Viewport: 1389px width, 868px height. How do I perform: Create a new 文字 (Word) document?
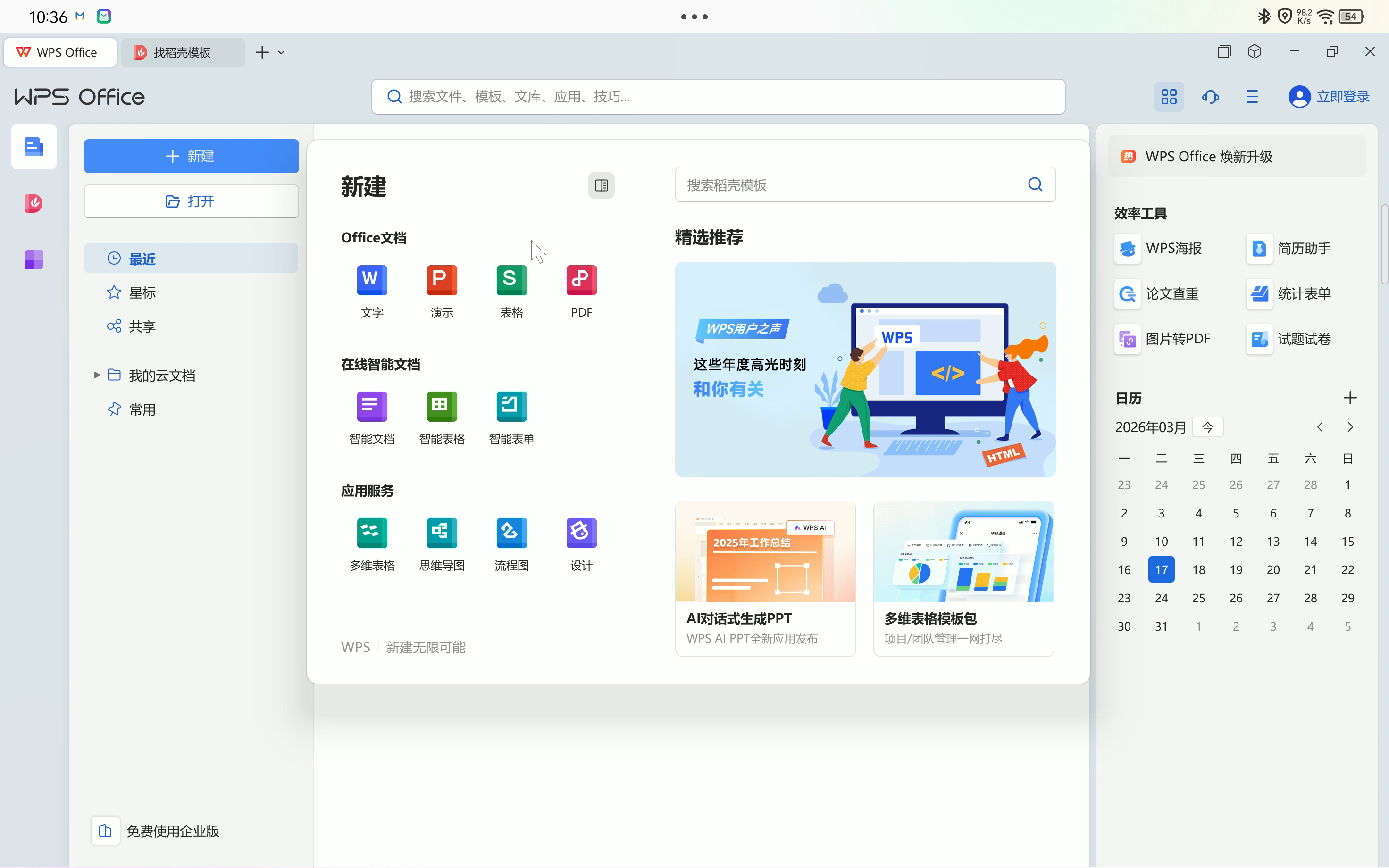tap(372, 280)
